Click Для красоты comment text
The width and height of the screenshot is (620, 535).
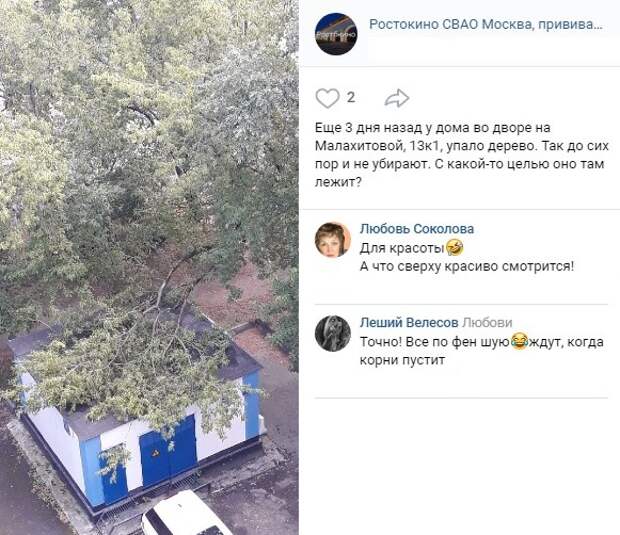click(x=402, y=248)
